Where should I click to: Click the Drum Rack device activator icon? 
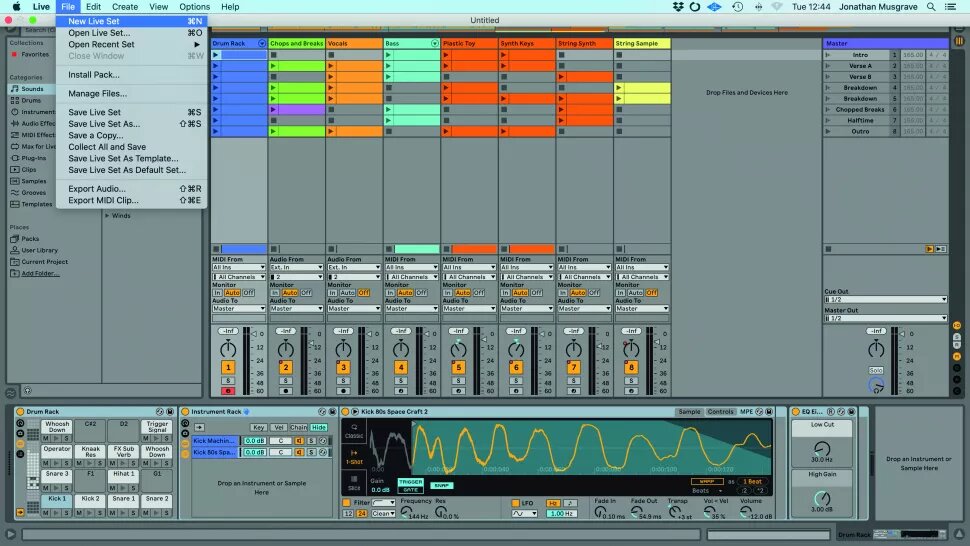pyautogui.click(x=19, y=411)
